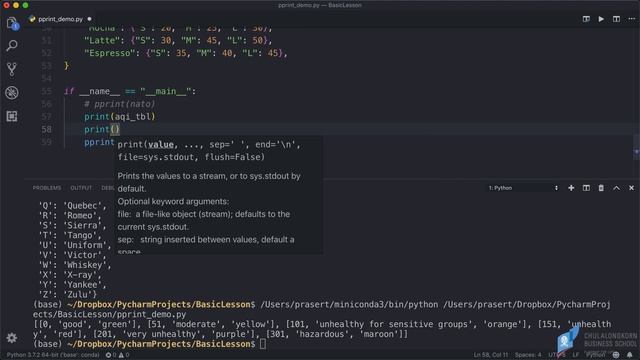The height and width of the screenshot is (360, 640).
Task: Switch to the PROBLEMS panel tab
Action: [x=47, y=188]
